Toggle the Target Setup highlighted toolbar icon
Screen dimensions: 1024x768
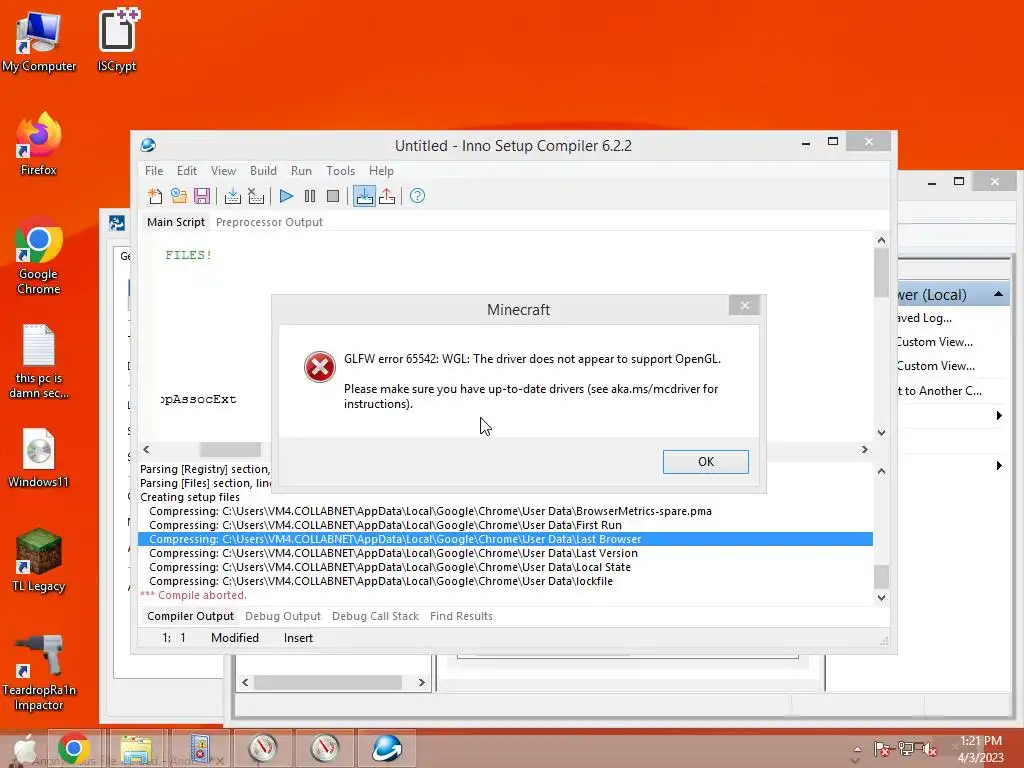[x=364, y=196]
